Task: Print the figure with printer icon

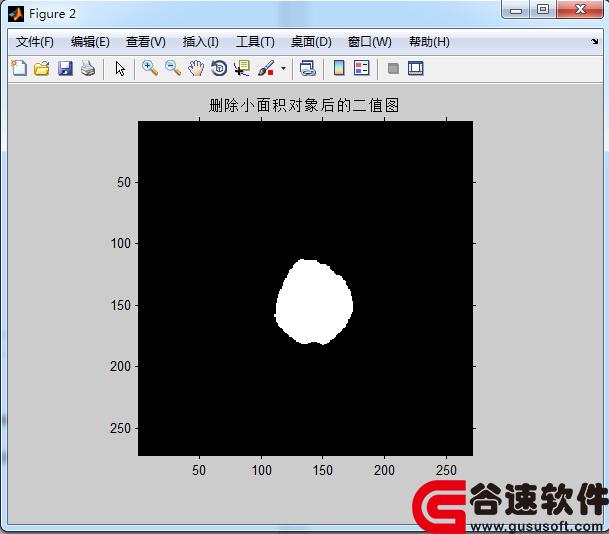Action: coord(88,68)
